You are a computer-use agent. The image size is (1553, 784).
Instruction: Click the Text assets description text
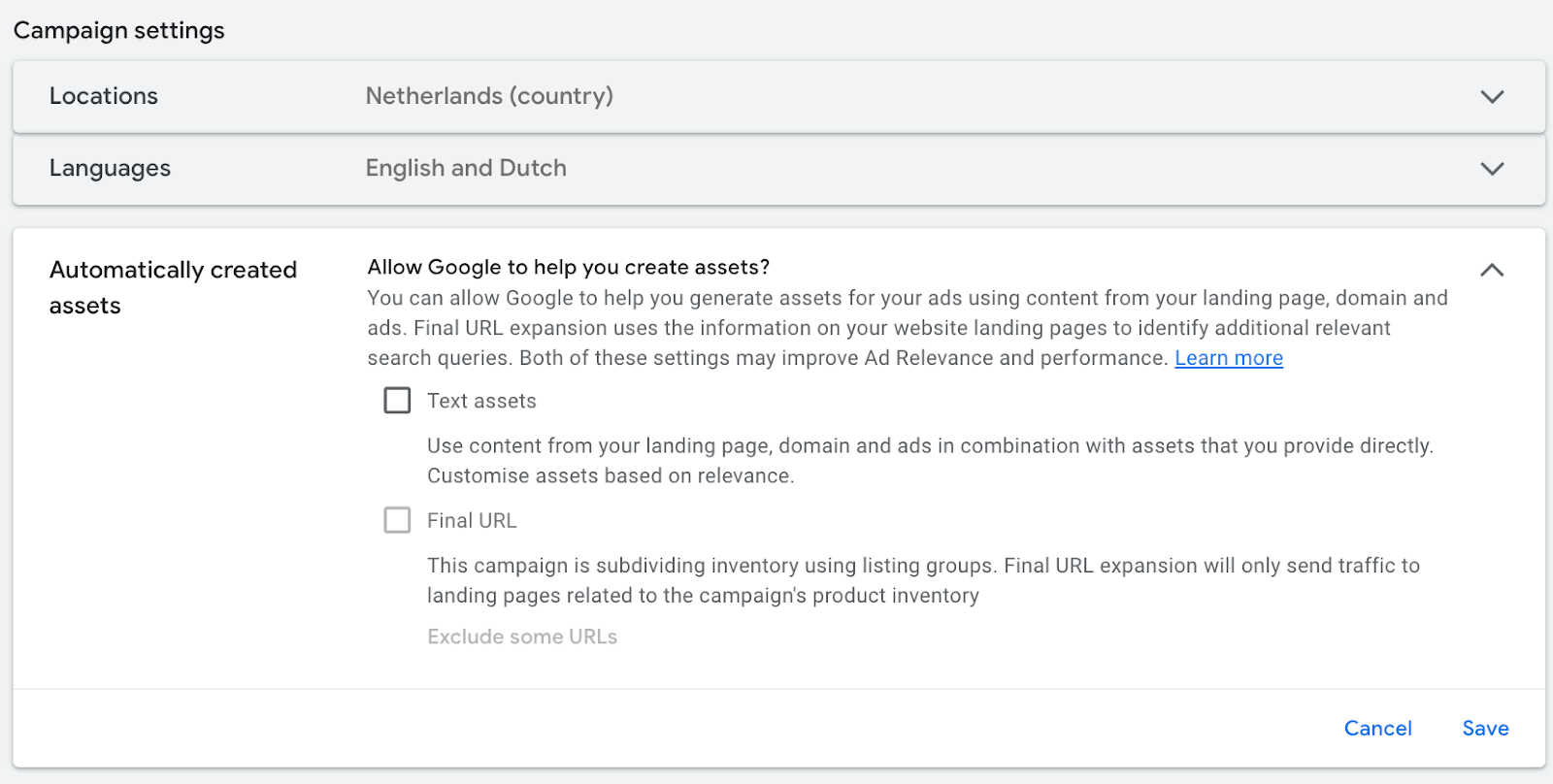[929, 461]
